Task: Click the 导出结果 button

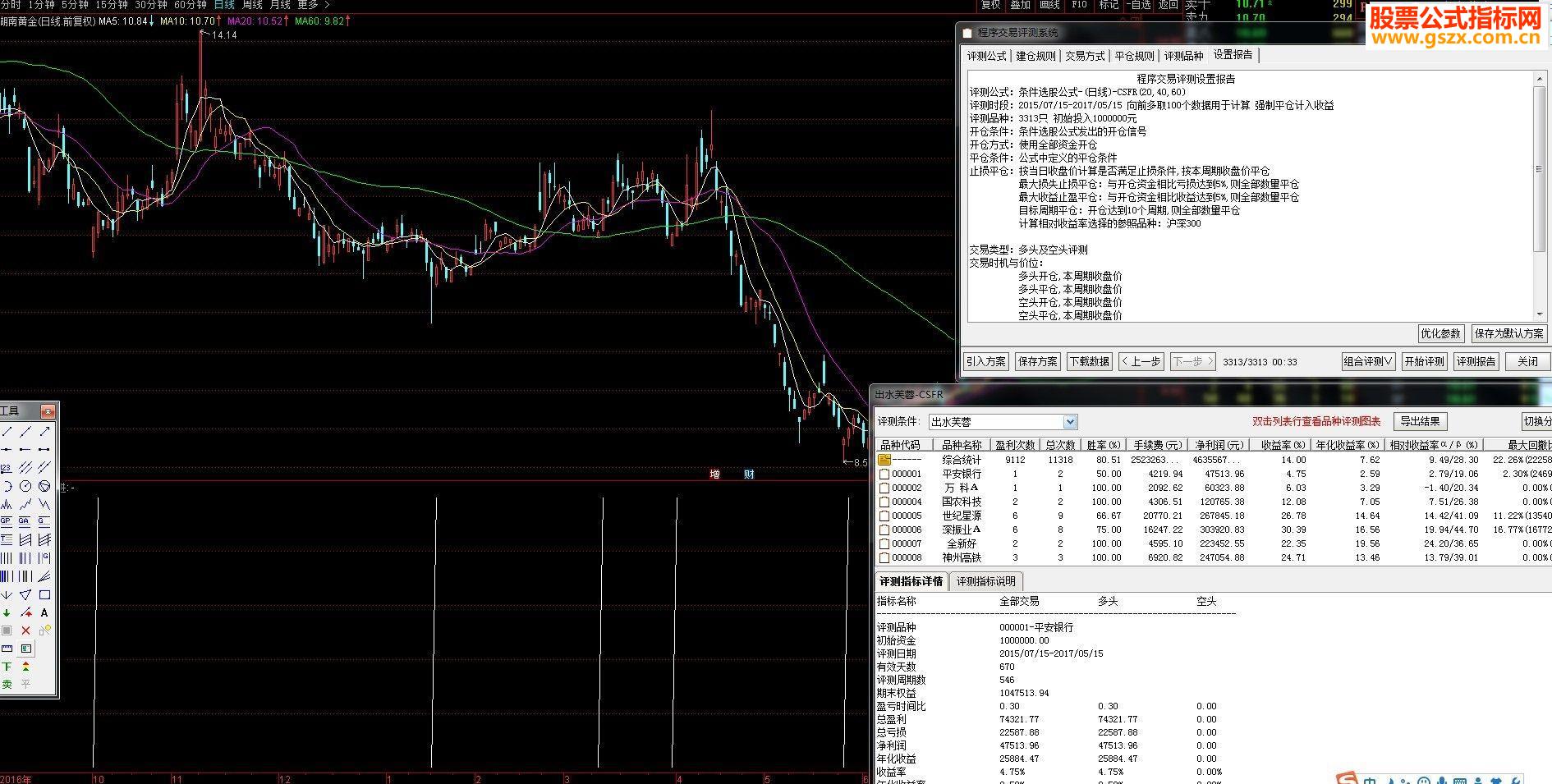Action: [x=1420, y=422]
